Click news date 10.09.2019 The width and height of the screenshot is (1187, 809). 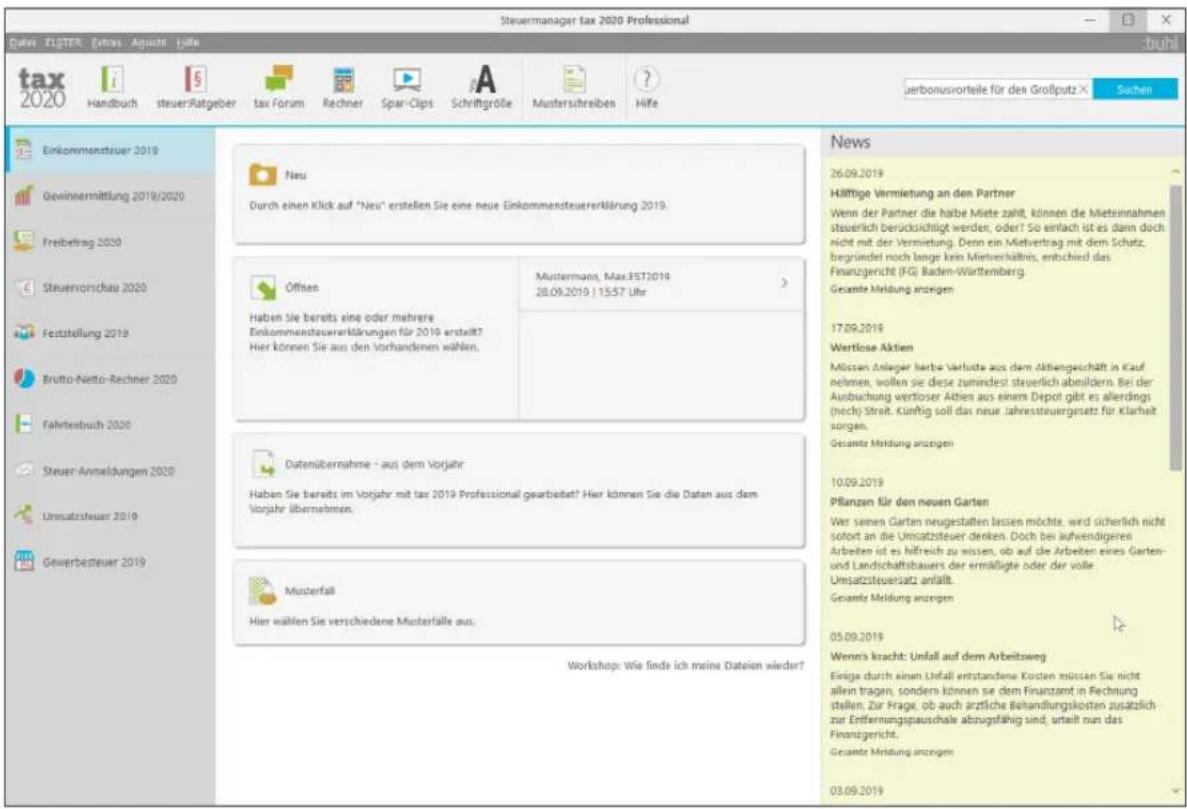pyautogui.click(x=856, y=483)
